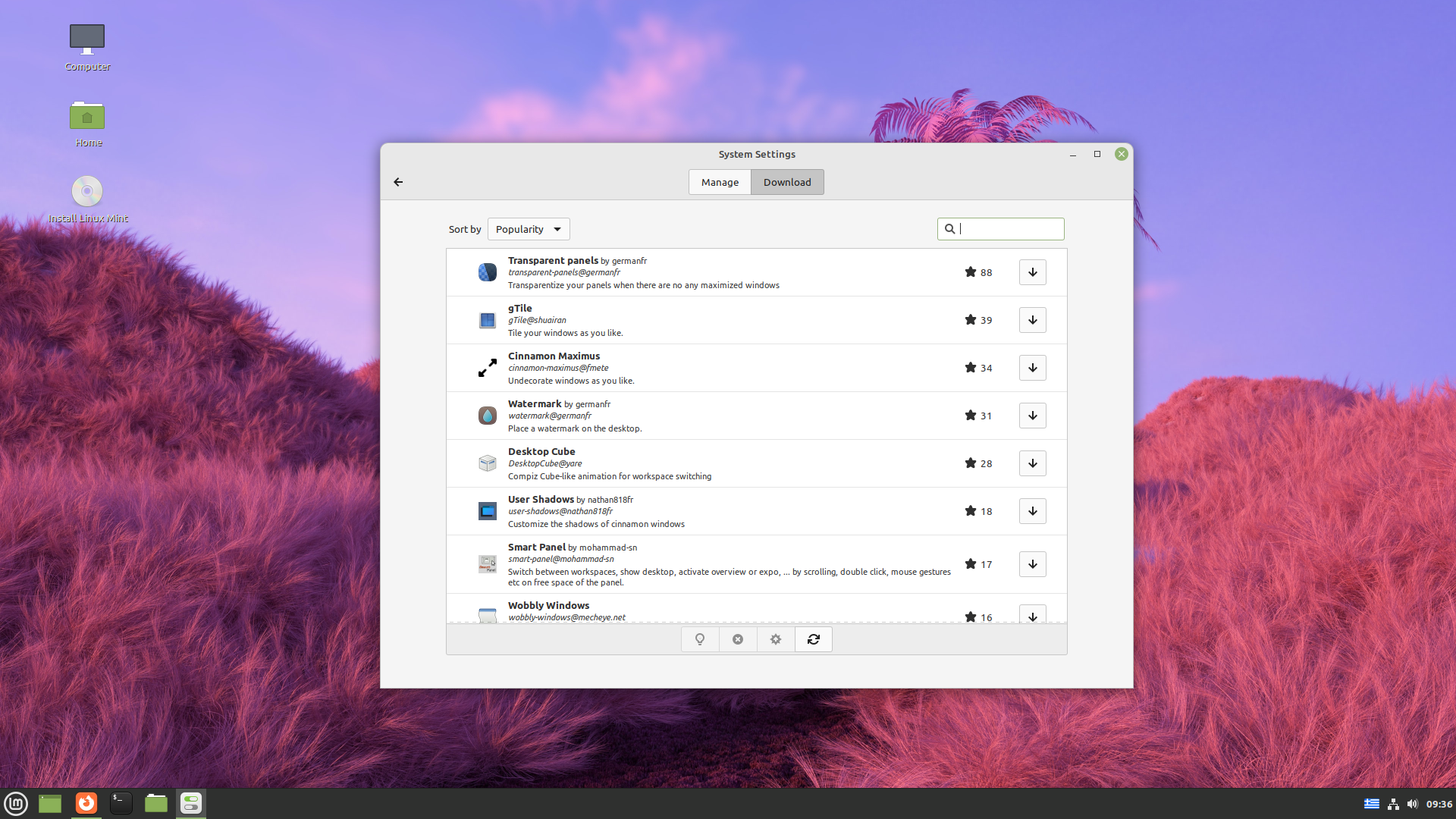Screen dimensions: 1456x819
Task: Install Cinnamon Maximus via download arrow
Action: pyautogui.click(x=1032, y=368)
